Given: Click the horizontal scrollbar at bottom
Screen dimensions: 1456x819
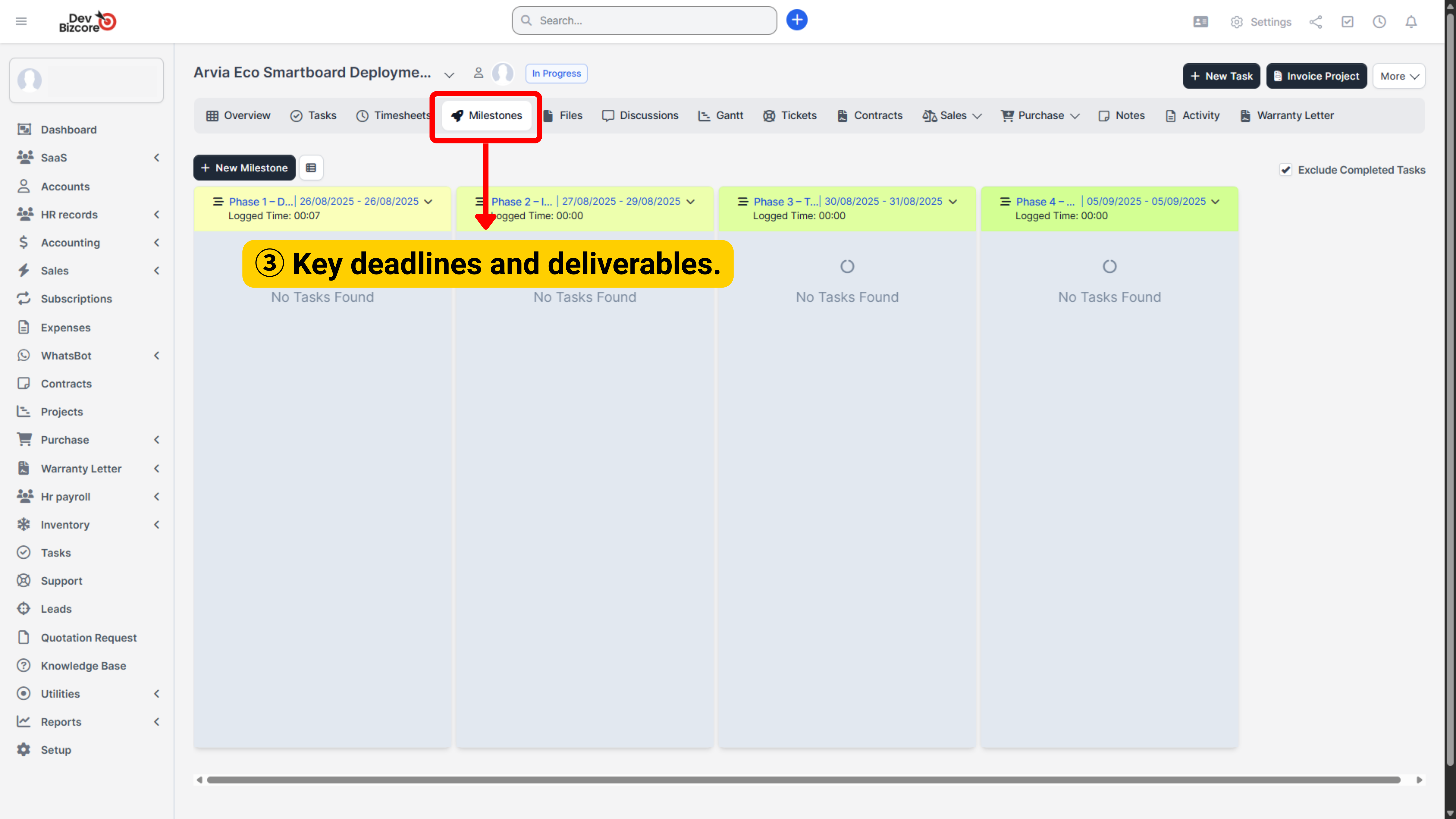Looking at the screenshot, I should pyautogui.click(x=802, y=780).
